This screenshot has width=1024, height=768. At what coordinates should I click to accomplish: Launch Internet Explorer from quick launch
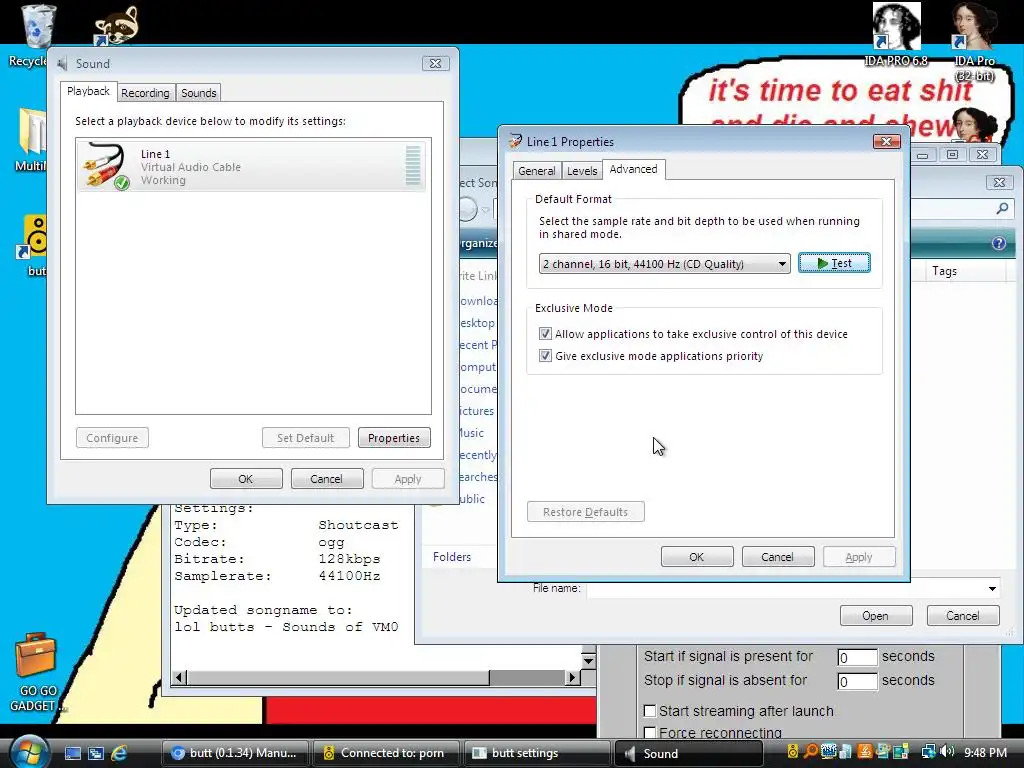tap(119, 753)
